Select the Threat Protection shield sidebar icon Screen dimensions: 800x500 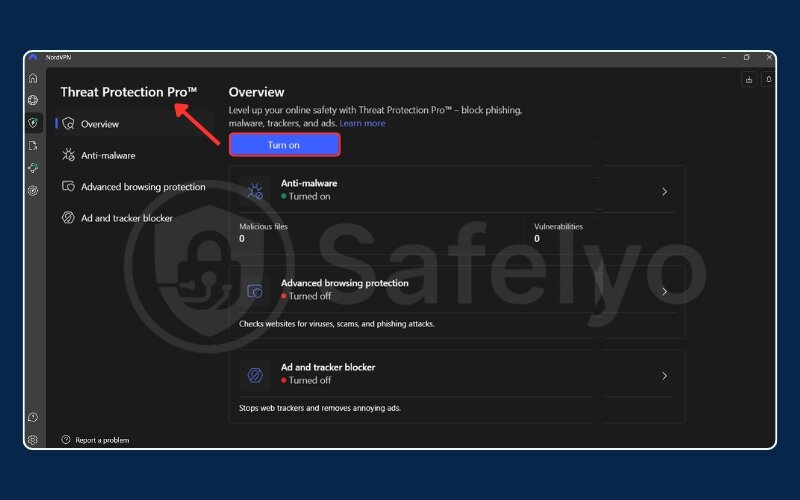pyautogui.click(x=33, y=122)
